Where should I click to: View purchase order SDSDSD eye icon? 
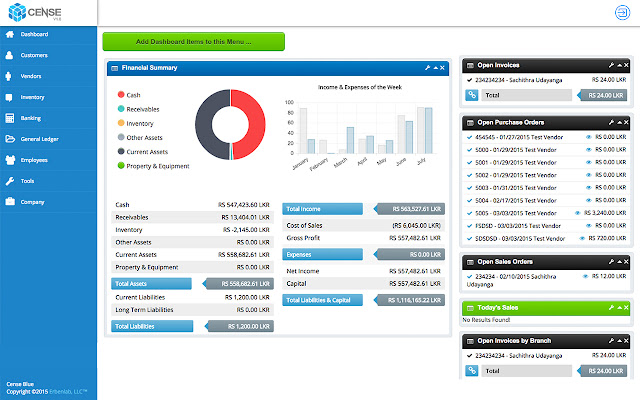point(582,238)
